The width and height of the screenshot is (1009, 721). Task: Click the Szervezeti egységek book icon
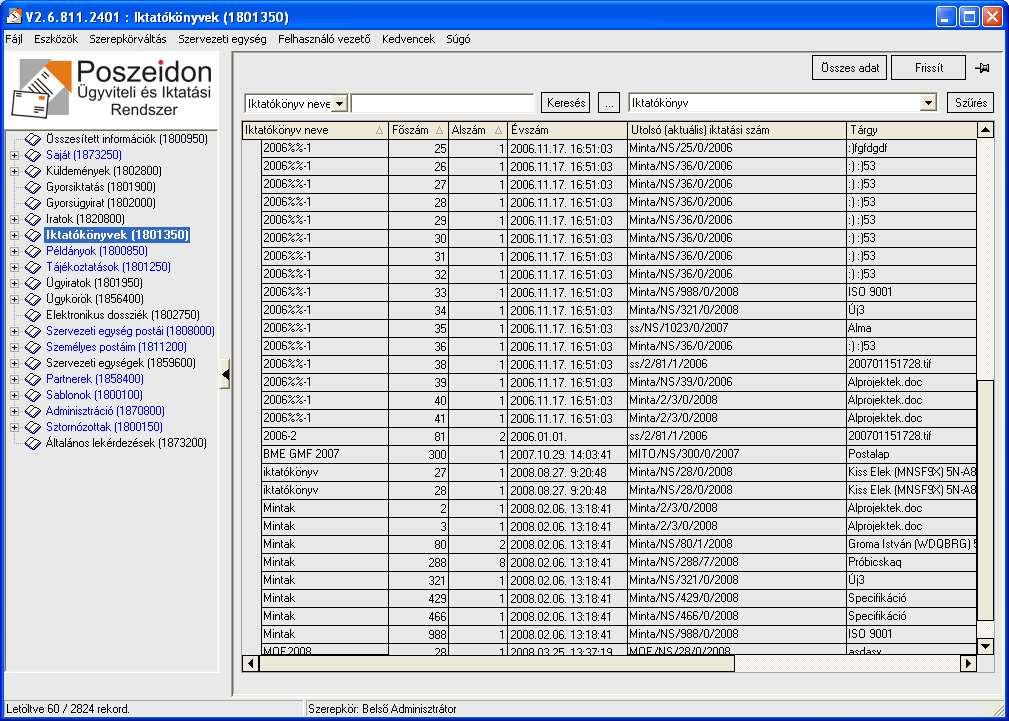33,363
